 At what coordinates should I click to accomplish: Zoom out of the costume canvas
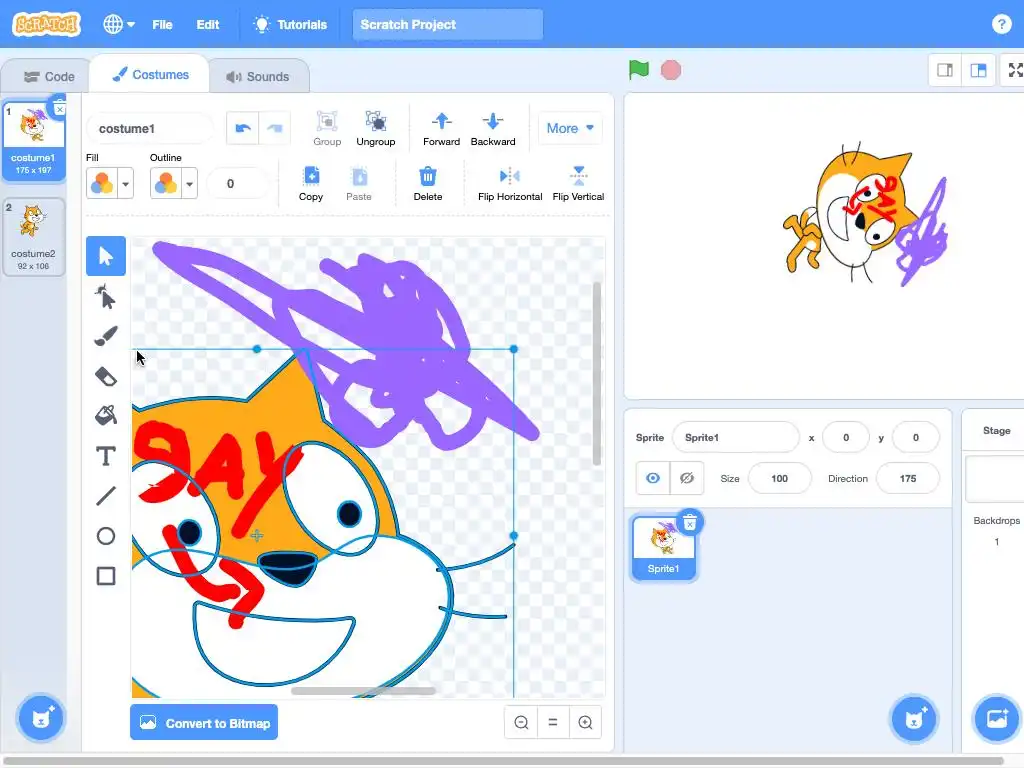tap(521, 722)
